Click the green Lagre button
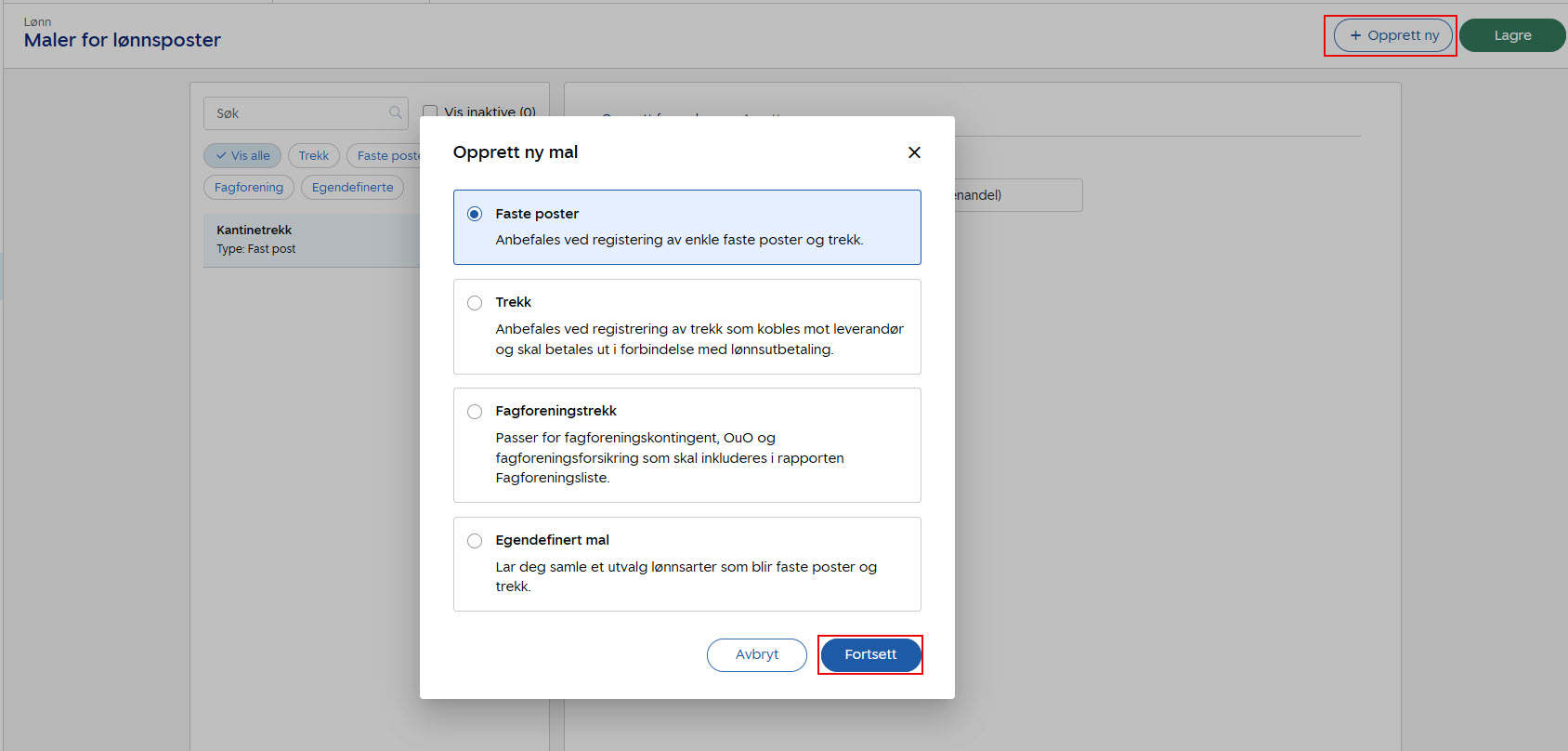This screenshot has height=751, width=1568. (x=1511, y=35)
